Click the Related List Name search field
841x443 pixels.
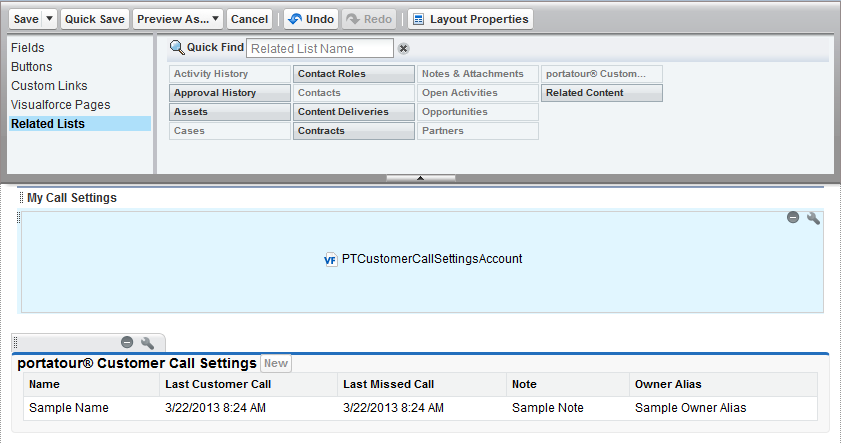[320, 48]
